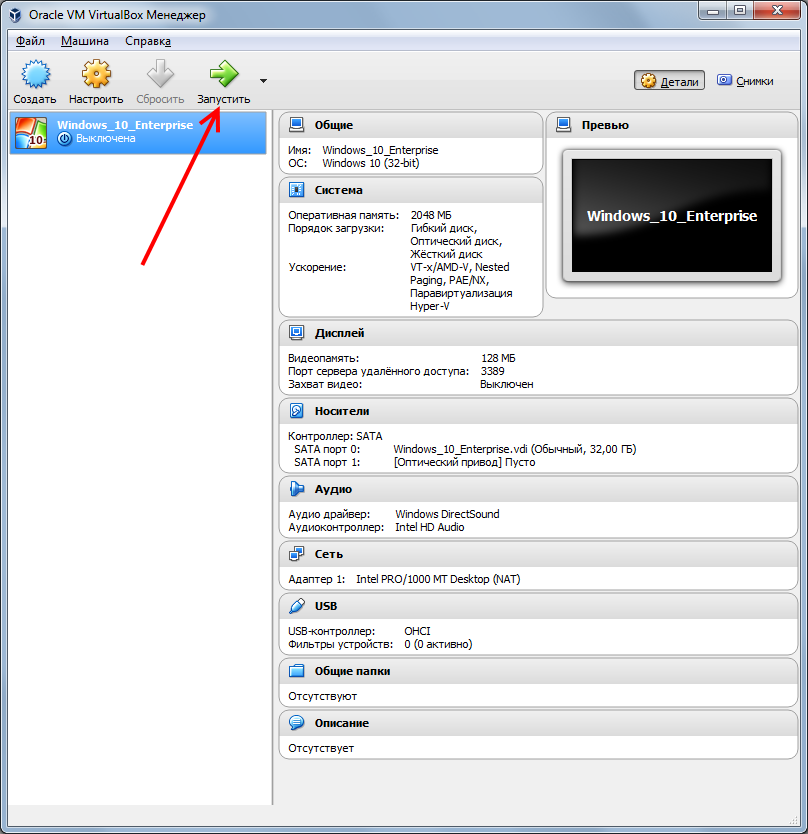Click the power state icon beside Выключена
Image resolution: width=808 pixels, height=834 pixels.
tap(64, 139)
